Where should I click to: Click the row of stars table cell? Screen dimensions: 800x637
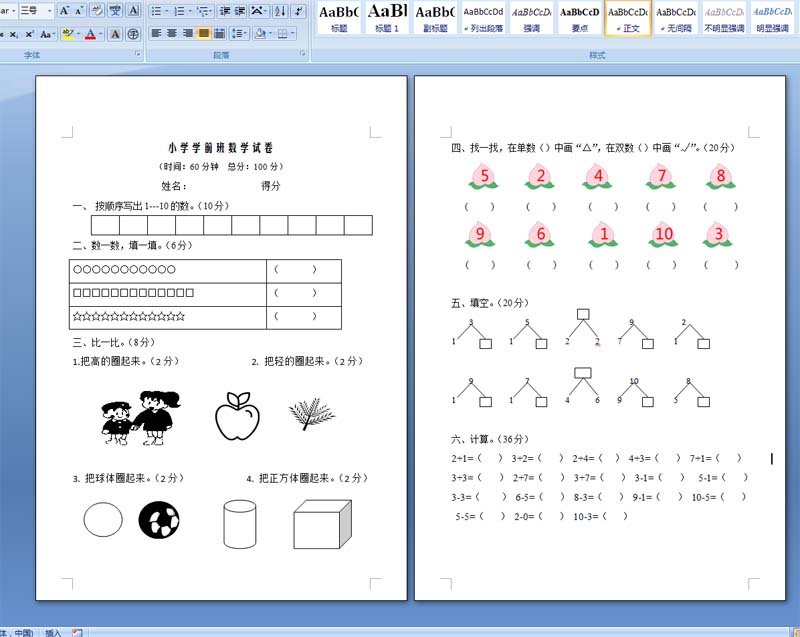pyautogui.click(x=168, y=317)
